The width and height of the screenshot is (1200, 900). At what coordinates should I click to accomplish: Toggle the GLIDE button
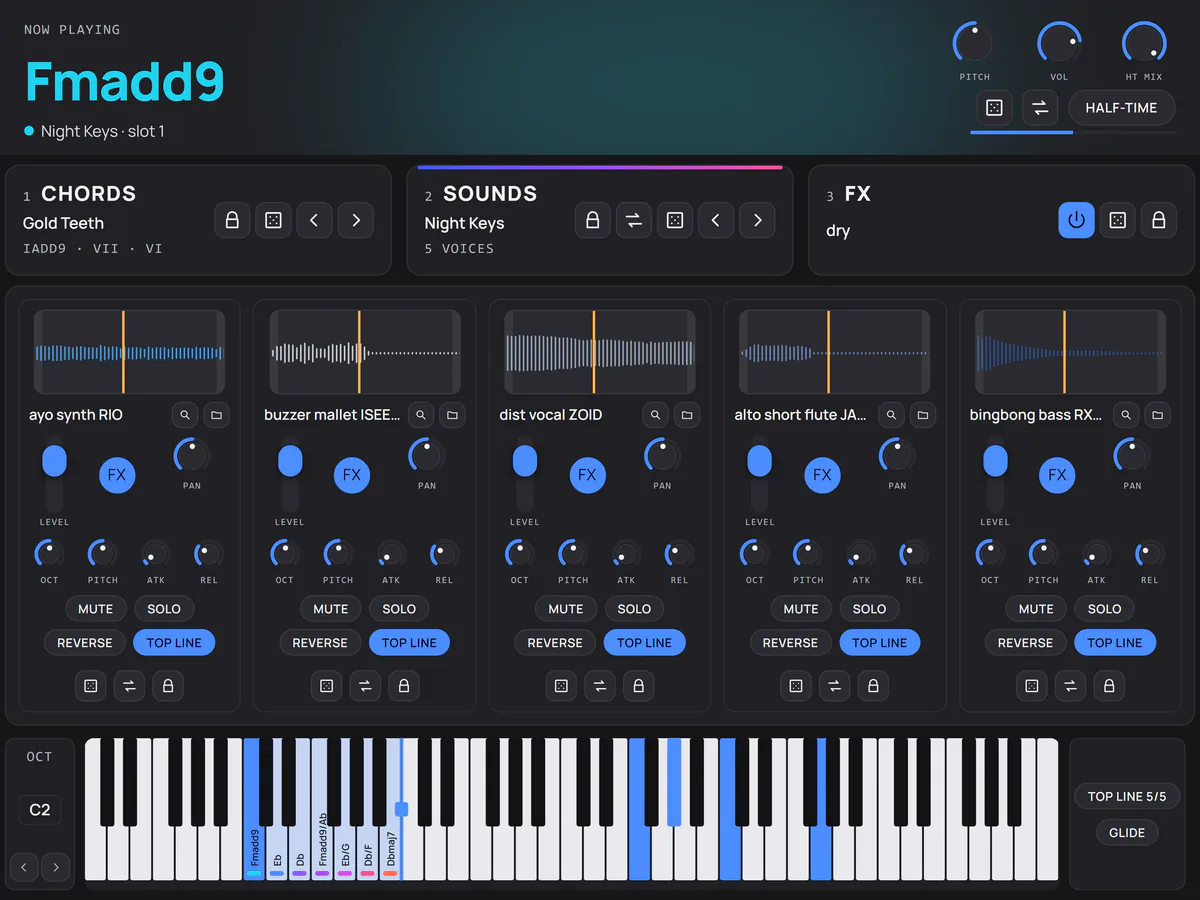tap(1127, 832)
